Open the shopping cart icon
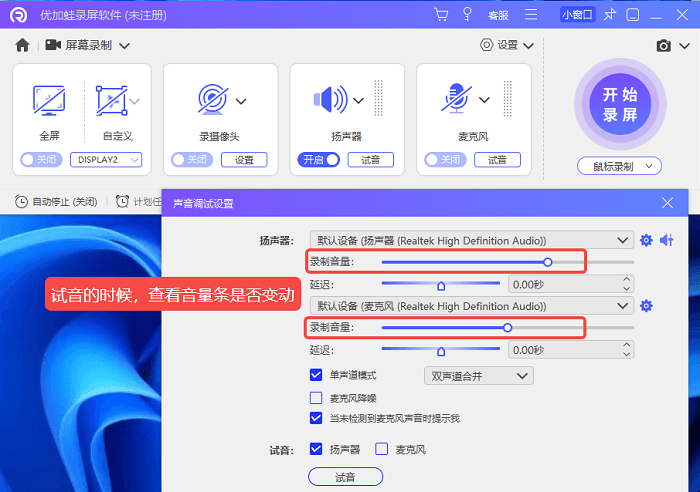Image resolution: width=700 pixels, height=492 pixels. 441,15
